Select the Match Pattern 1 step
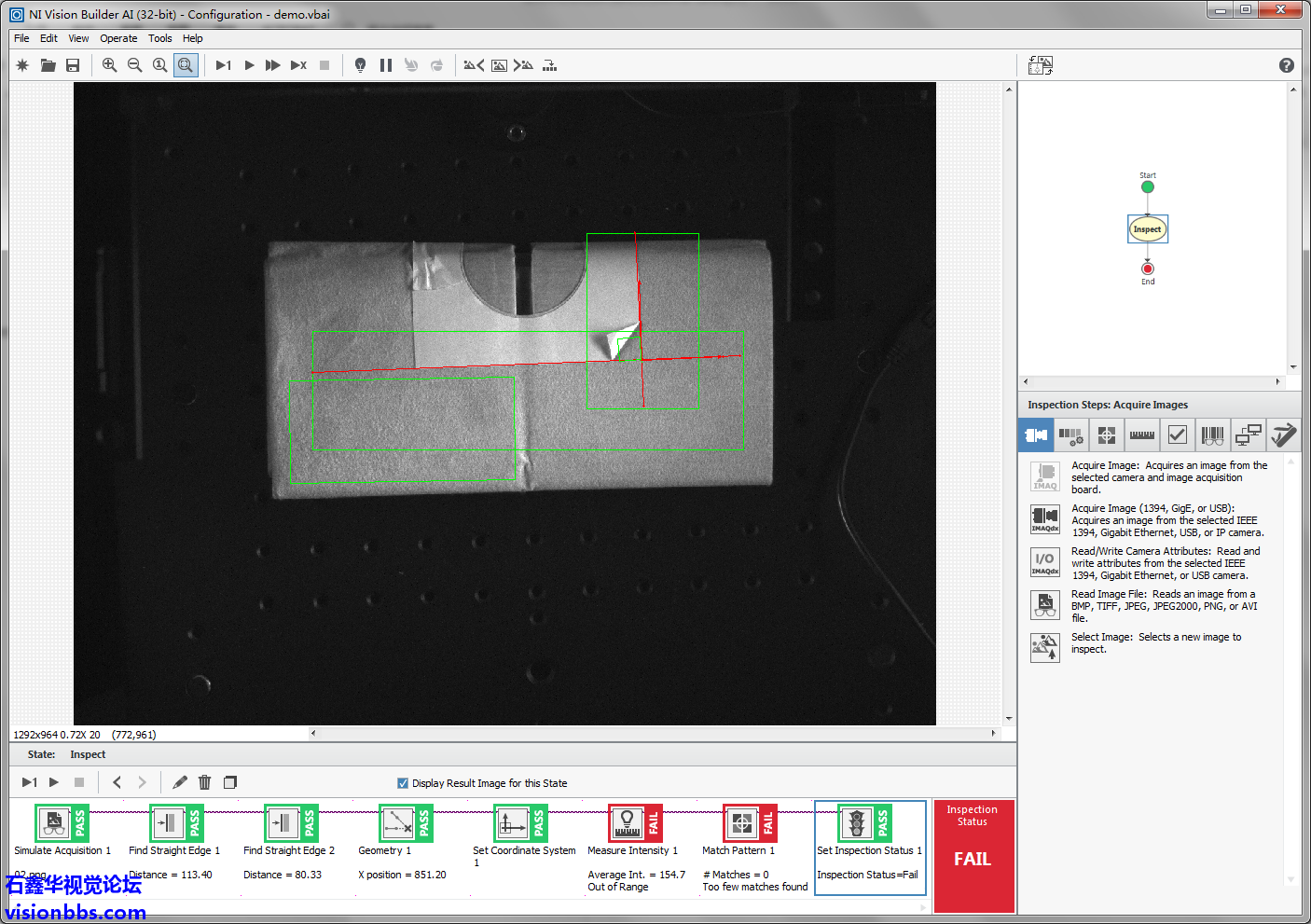Viewport: 1311px width, 924px height. [750, 823]
